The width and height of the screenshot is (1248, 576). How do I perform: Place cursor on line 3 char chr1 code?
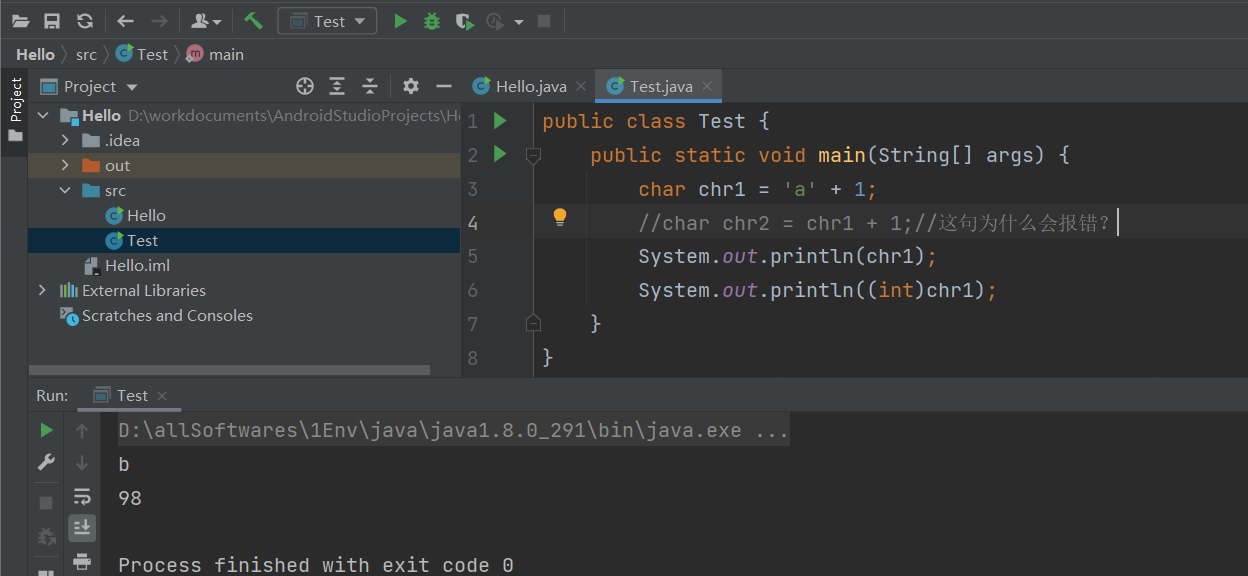coord(757,189)
